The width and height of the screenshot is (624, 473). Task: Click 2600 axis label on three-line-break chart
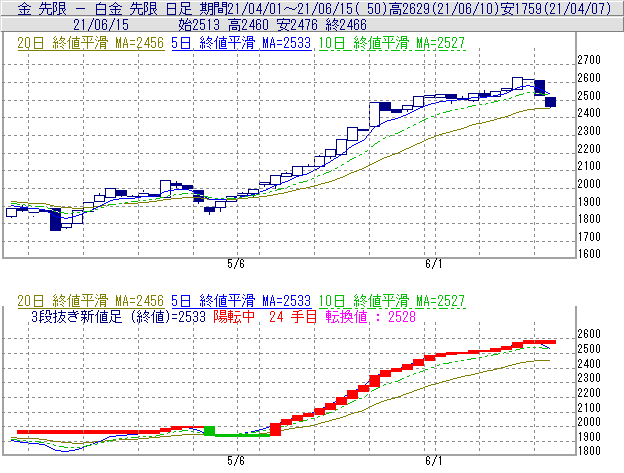coord(589,334)
